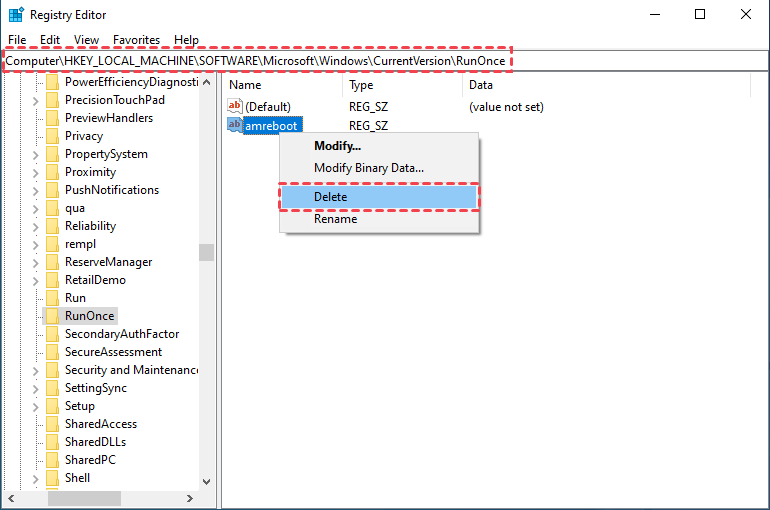Click the PrecisionTouchPad folder icon

53,100
